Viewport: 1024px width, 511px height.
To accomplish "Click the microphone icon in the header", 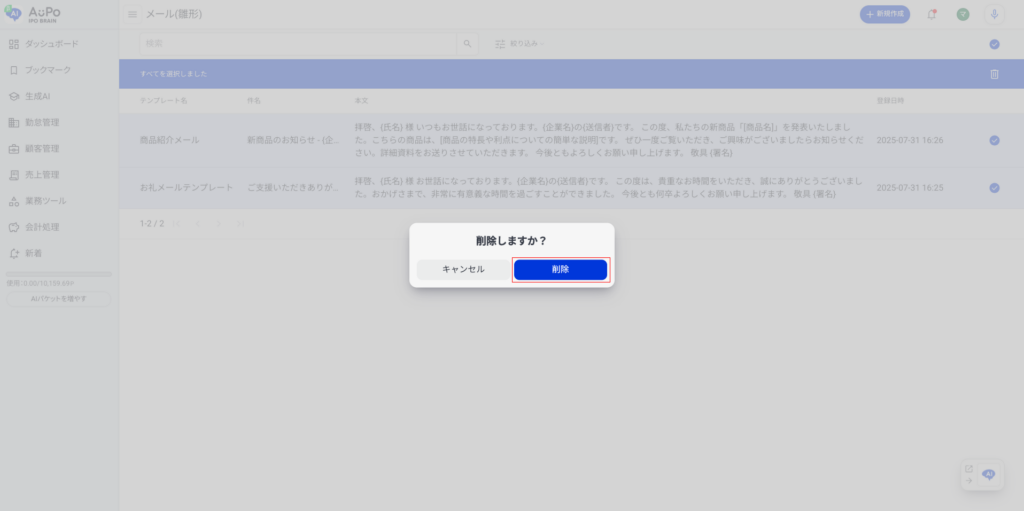I will coord(994,14).
